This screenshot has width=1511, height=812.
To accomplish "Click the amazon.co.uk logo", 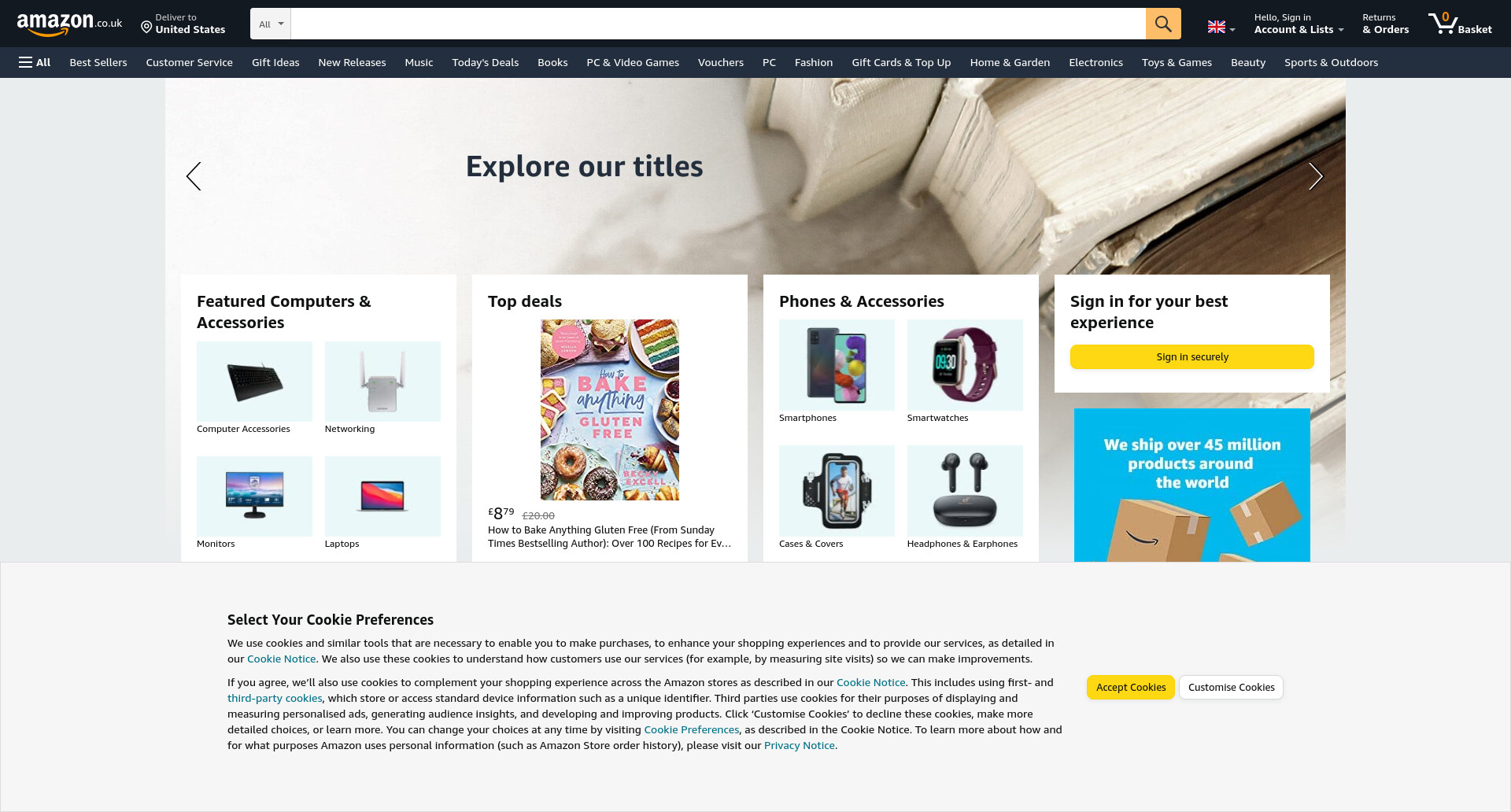I will [69, 24].
